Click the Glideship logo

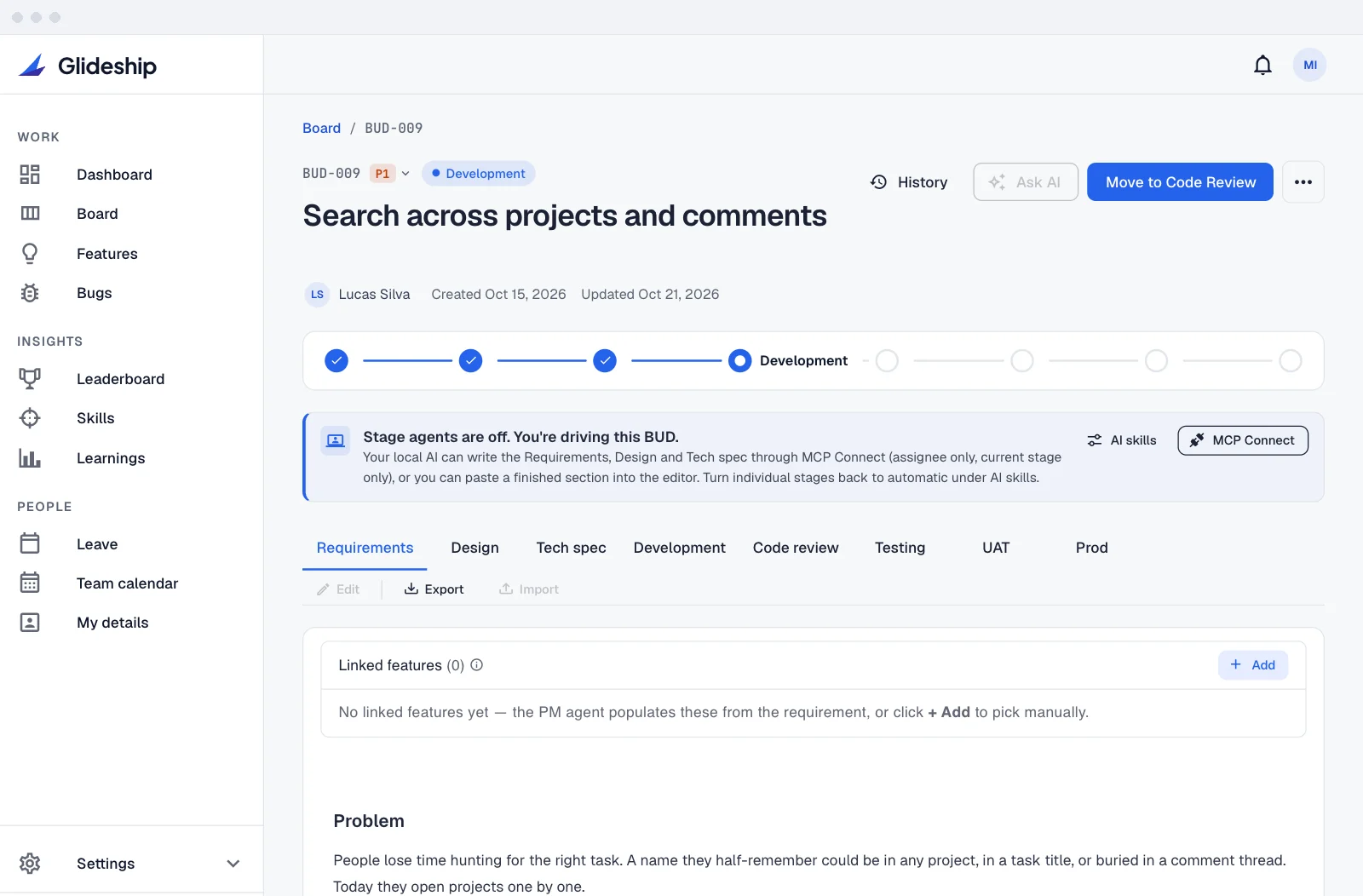point(88,66)
